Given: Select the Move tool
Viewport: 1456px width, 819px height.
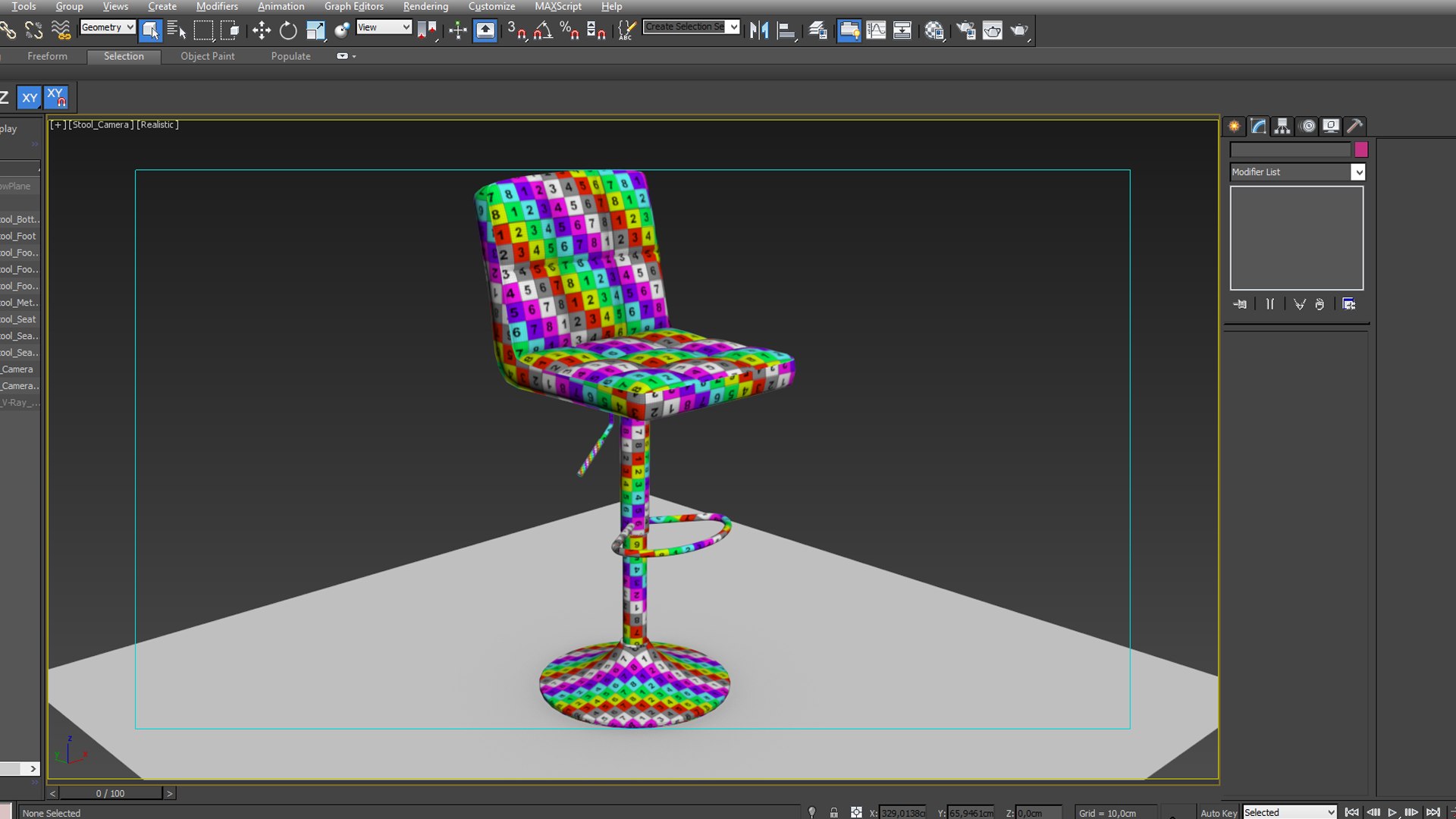Looking at the screenshot, I should click(x=261, y=30).
